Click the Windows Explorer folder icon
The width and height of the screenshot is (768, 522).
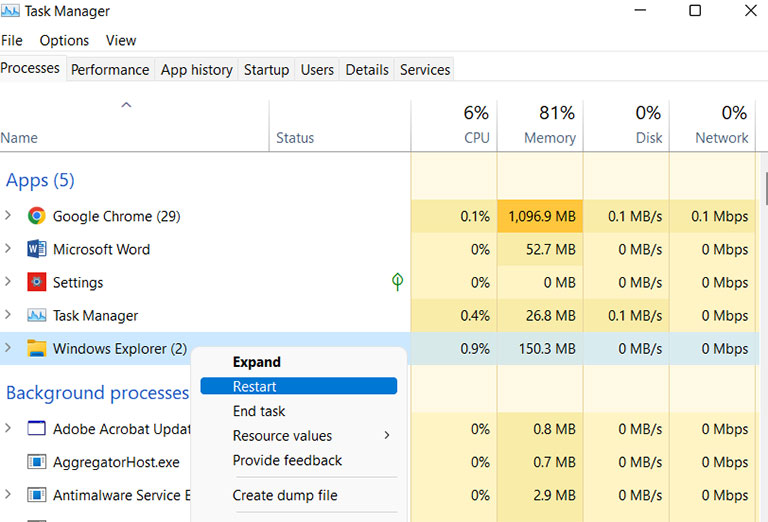[37, 348]
